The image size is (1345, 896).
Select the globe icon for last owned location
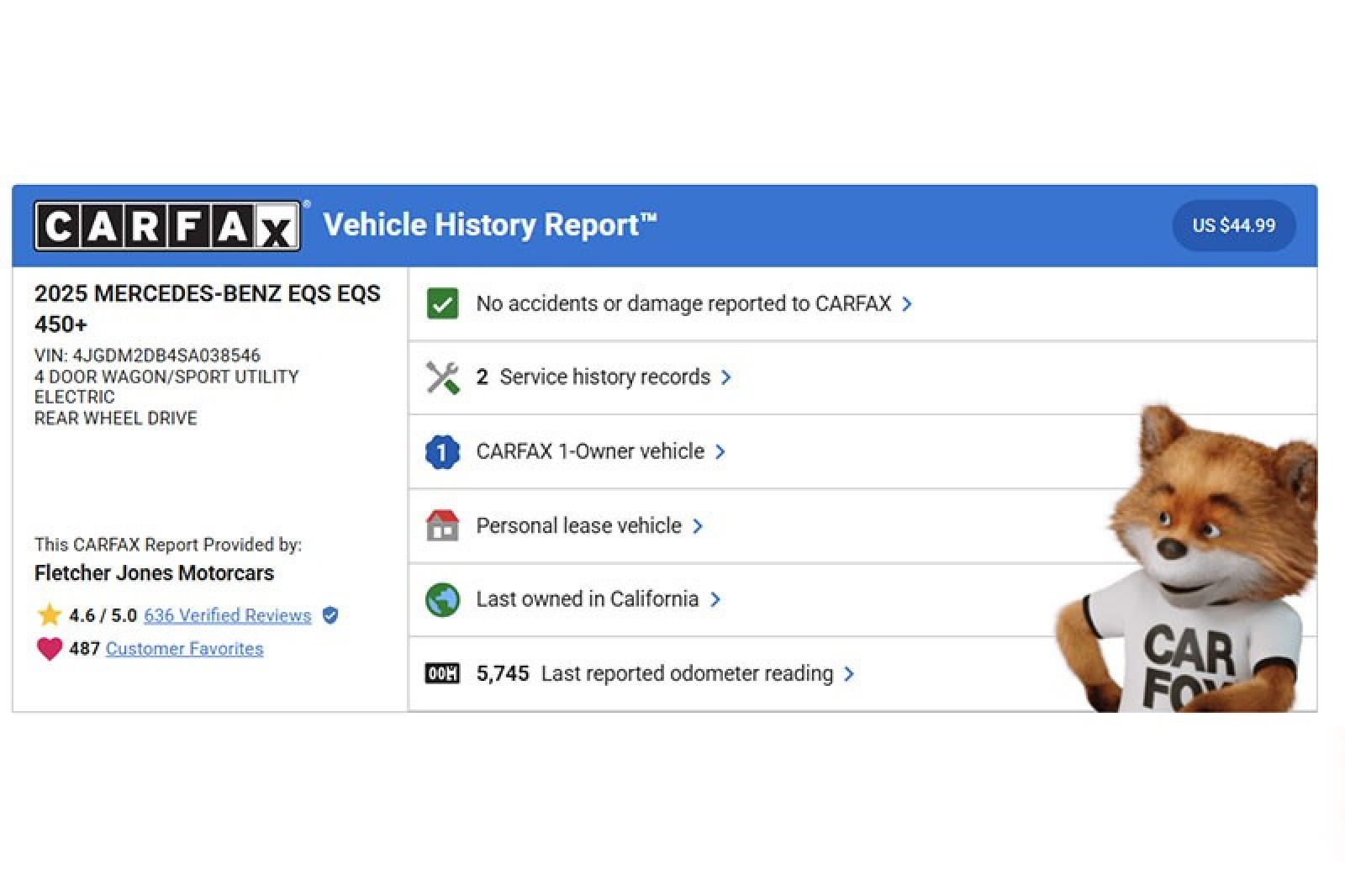[x=443, y=599]
